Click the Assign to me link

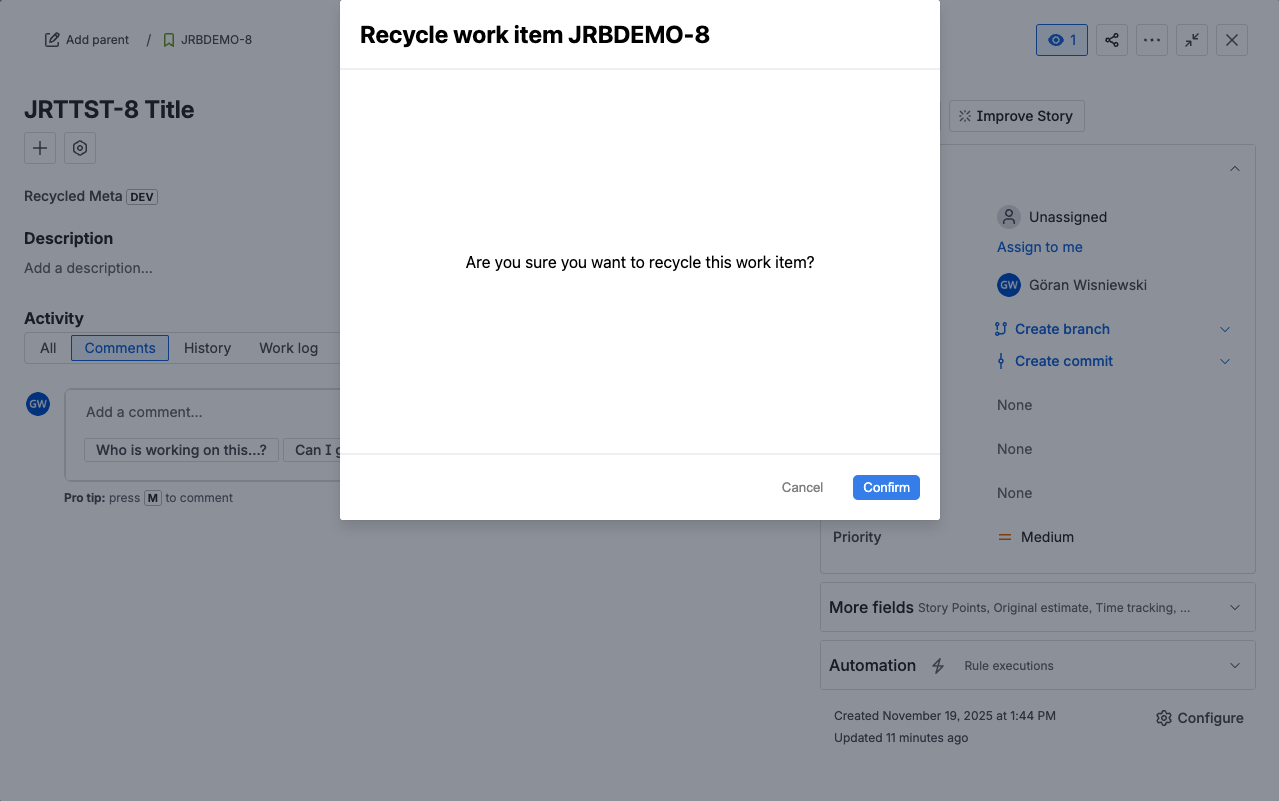click(1039, 247)
